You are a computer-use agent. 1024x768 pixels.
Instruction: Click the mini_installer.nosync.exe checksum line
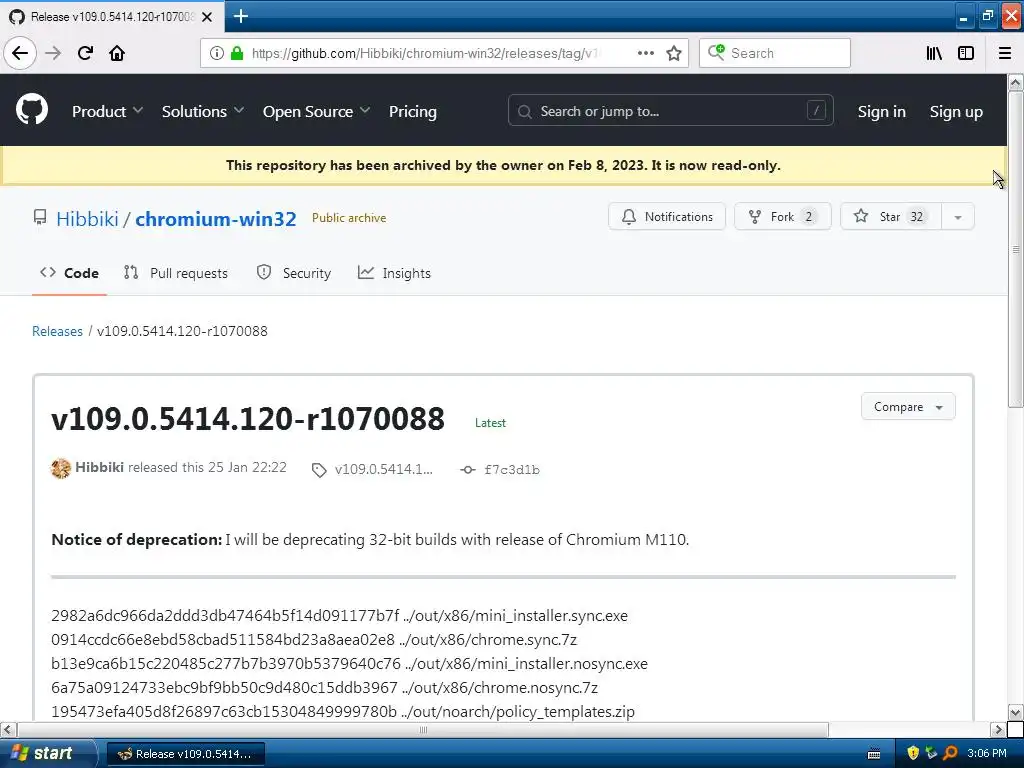tap(349, 664)
